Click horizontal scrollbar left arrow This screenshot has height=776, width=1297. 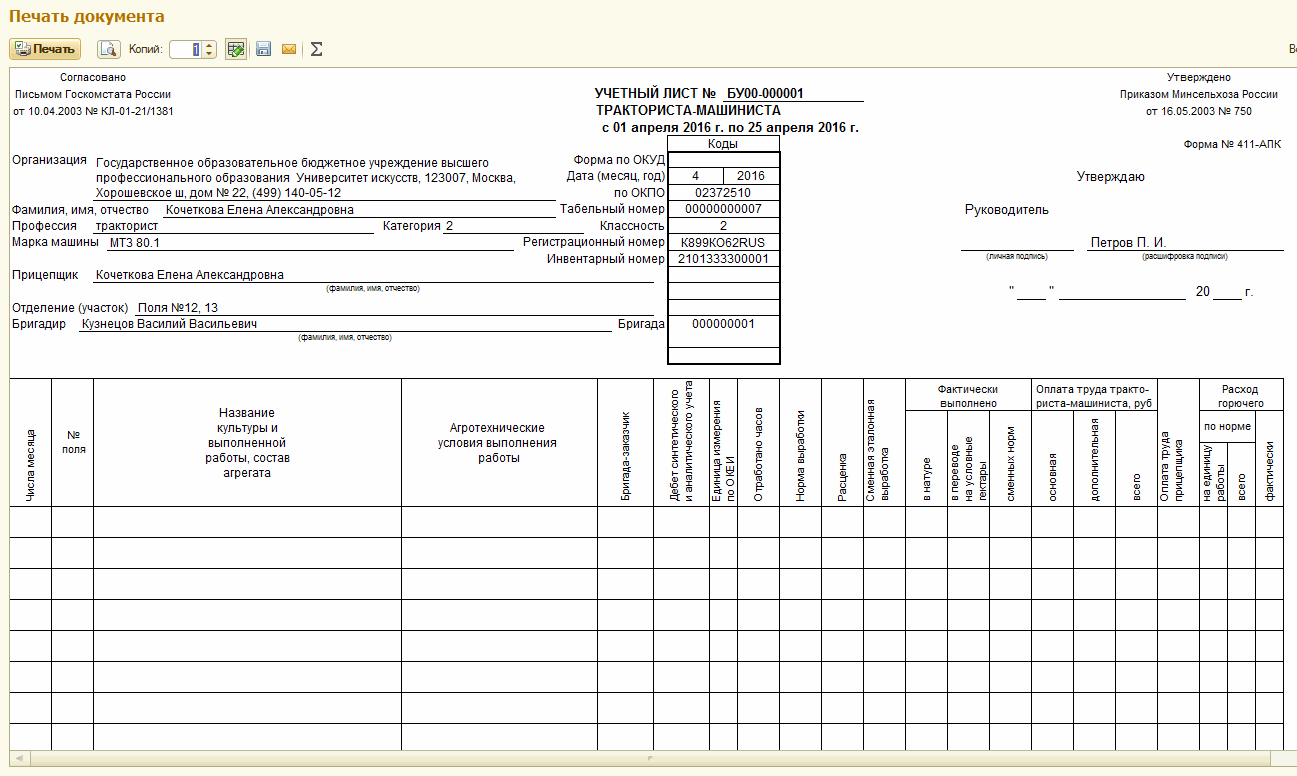(x=19, y=758)
